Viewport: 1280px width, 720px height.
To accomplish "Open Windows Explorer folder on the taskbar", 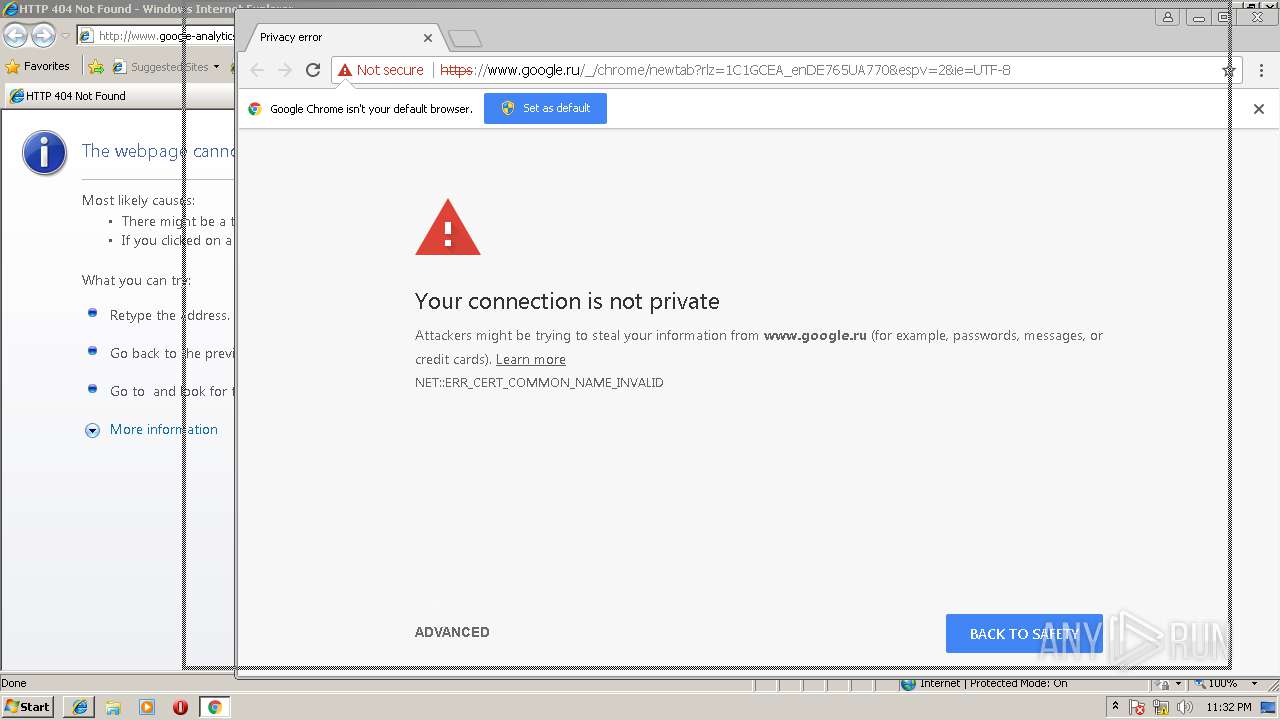I will click(x=113, y=707).
